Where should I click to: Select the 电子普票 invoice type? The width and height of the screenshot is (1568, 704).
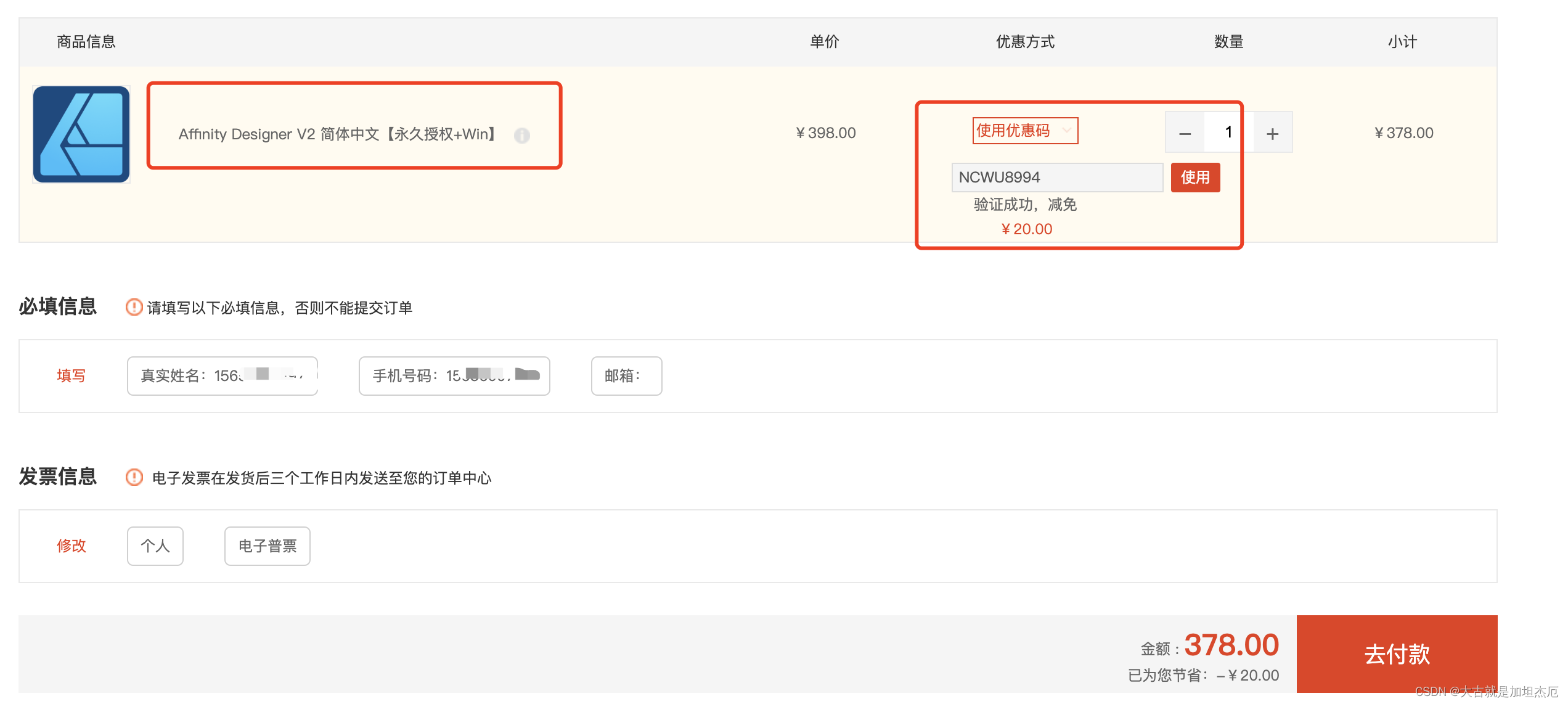(x=267, y=546)
